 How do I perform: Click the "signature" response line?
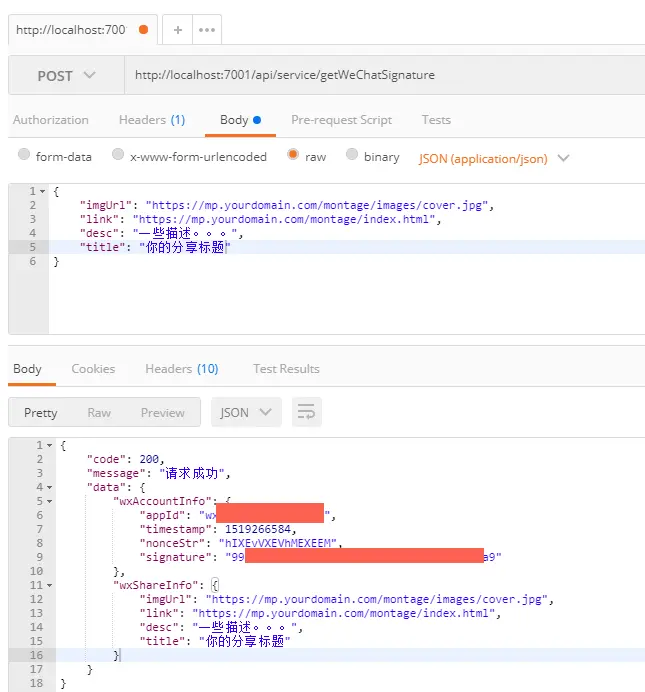[x=321, y=557]
